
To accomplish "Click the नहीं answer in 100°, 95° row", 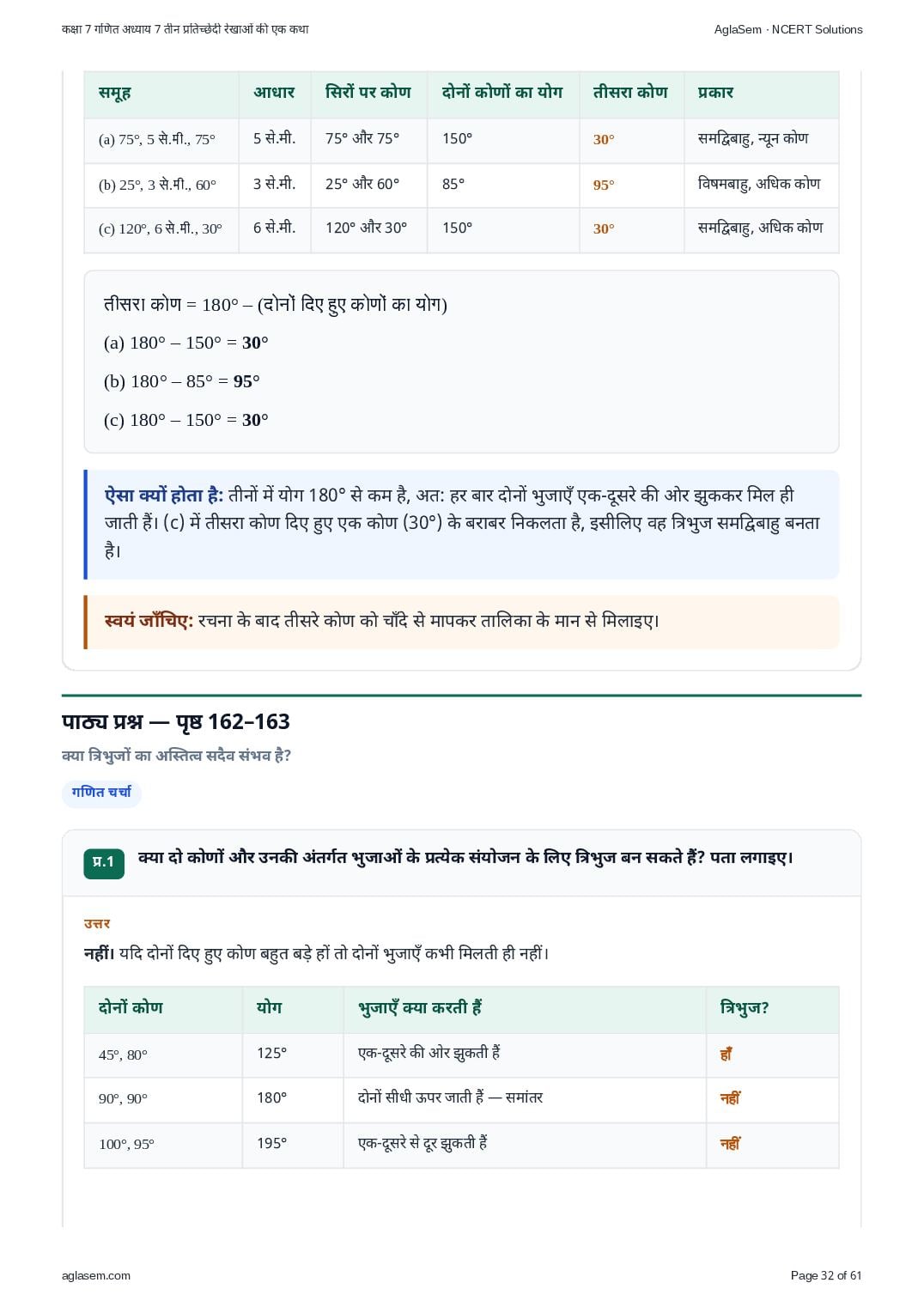I will tap(730, 1144).
